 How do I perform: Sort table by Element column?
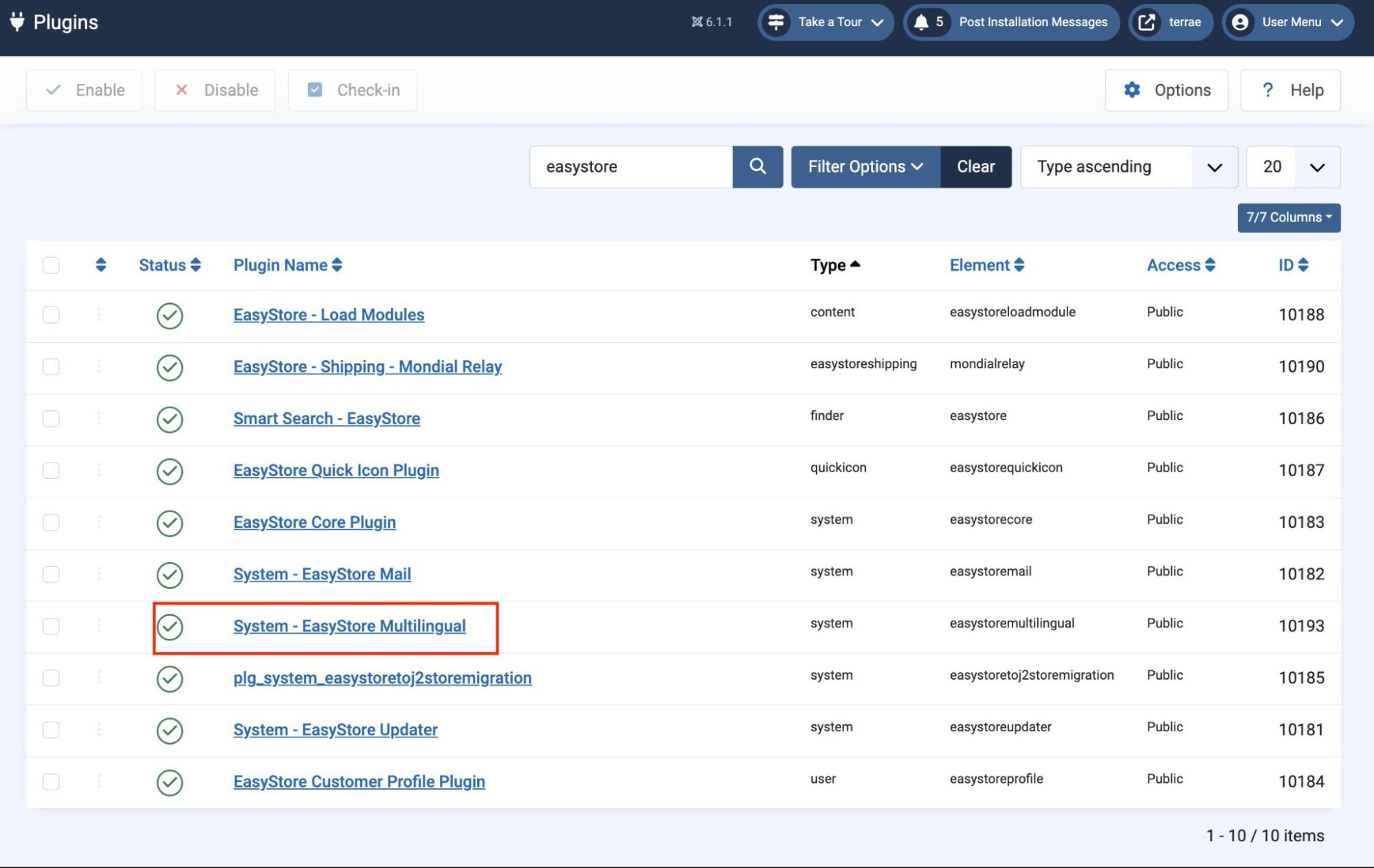pos(987,265)
